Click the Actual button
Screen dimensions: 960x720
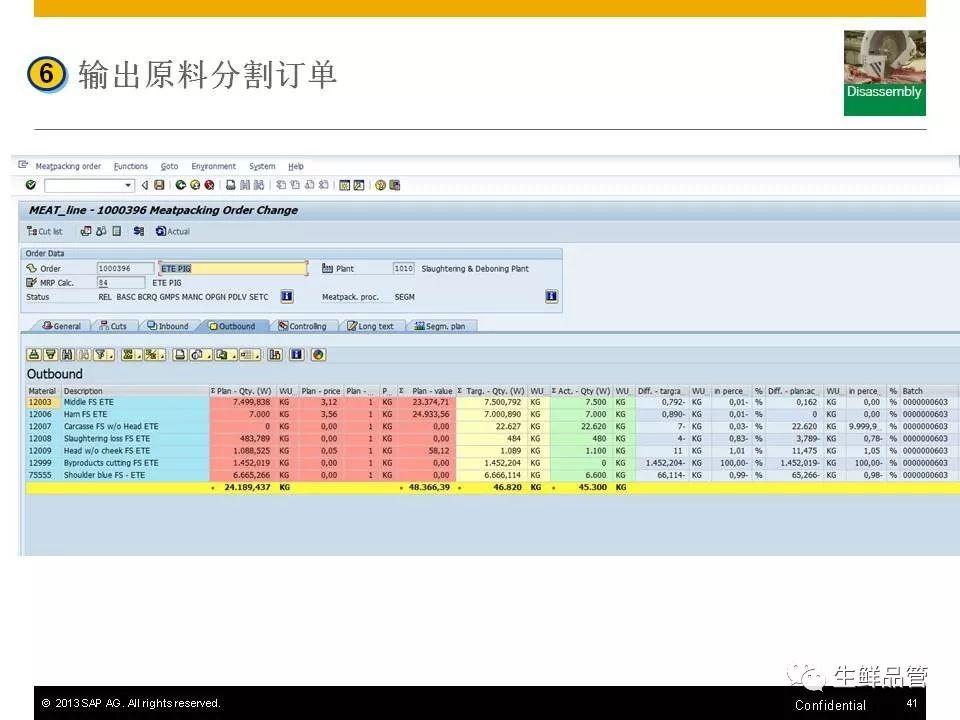173,231
